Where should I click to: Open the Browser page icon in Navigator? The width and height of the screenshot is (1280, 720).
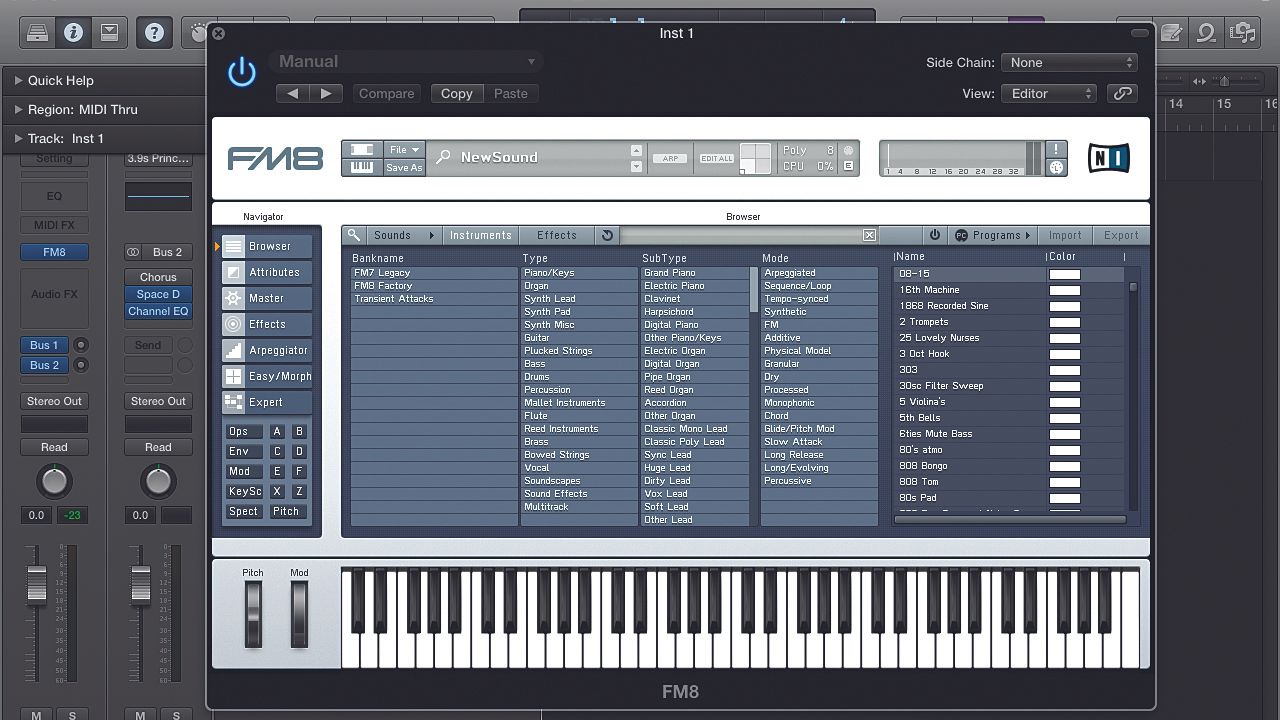coord(233,246)
